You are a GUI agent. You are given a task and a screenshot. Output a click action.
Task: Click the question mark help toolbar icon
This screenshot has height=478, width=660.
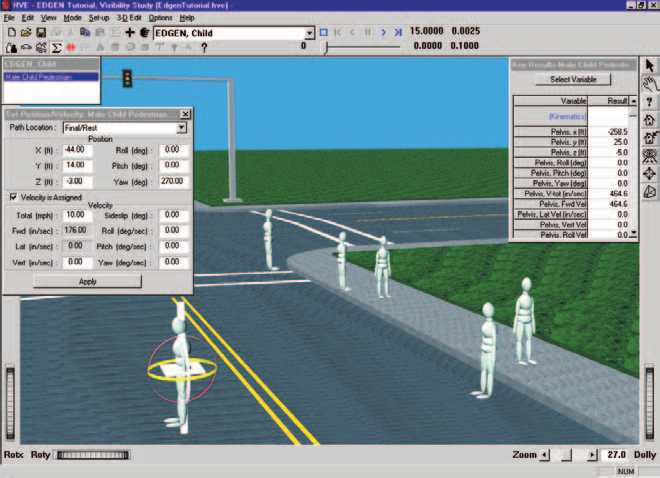[204, 48]
